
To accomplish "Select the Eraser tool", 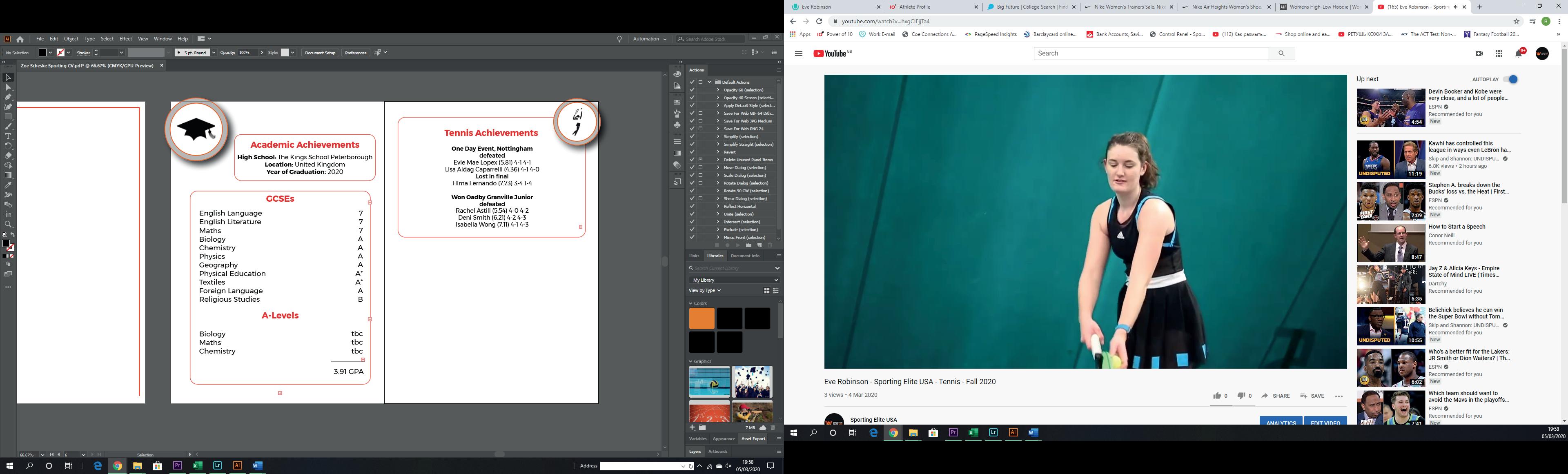I will pyautogui.click(x=9, y=156).
